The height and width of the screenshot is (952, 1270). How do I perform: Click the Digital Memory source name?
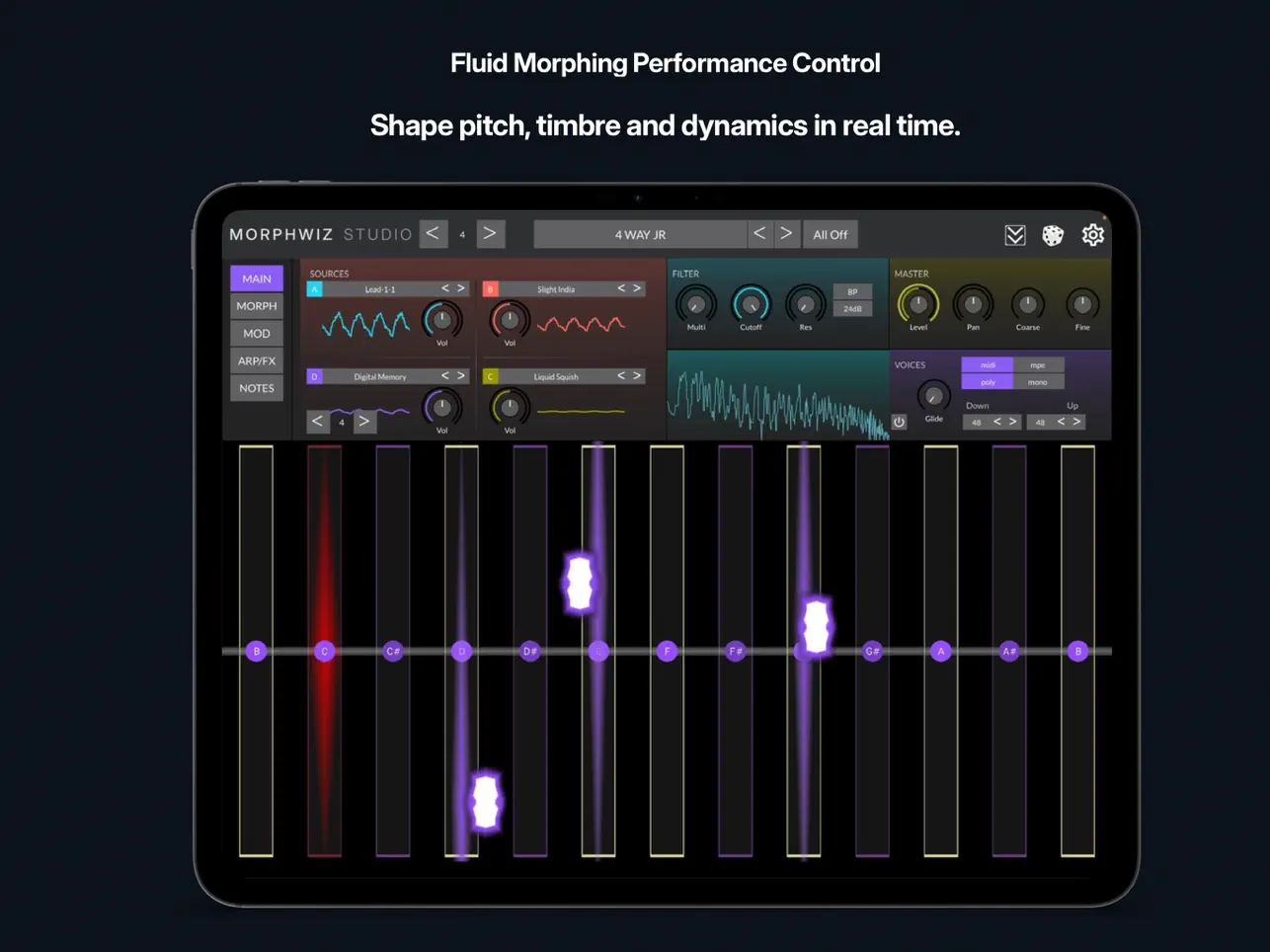coord(380,376)
